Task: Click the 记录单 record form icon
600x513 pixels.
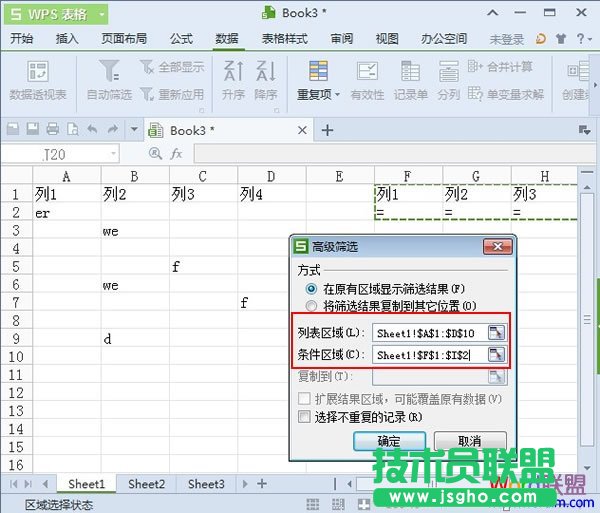Action: click(x=410, y=72)
